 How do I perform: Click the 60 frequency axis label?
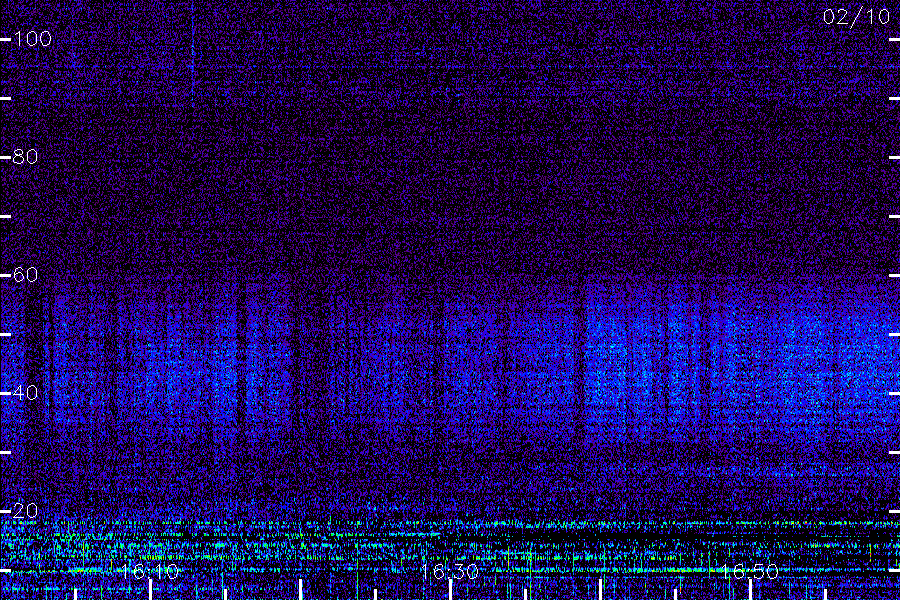(x=25, y=274)
